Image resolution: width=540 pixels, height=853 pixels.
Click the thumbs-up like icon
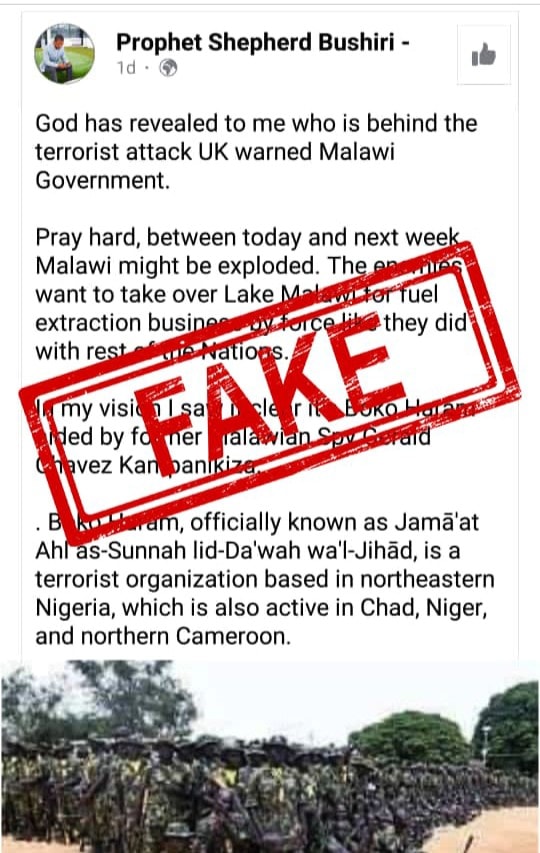pos(483,54)
